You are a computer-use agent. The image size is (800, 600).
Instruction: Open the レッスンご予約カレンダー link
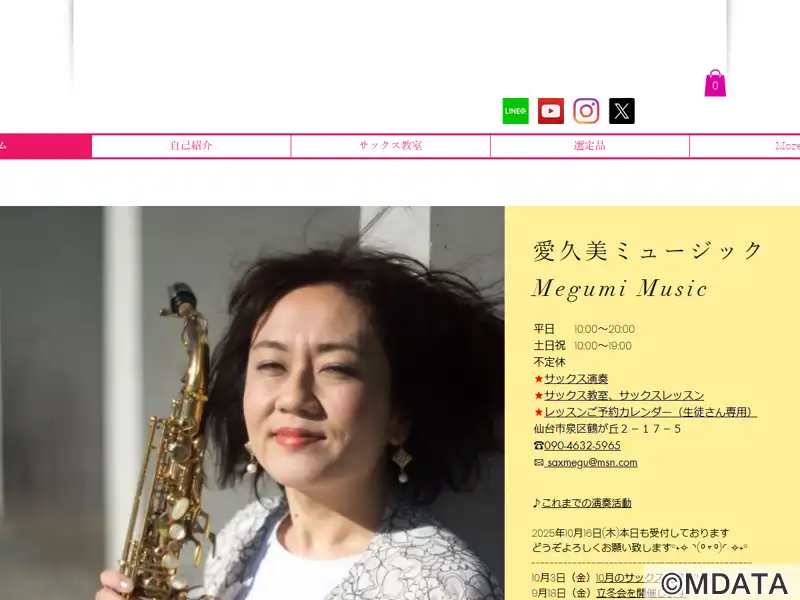(x=651, y=412)
